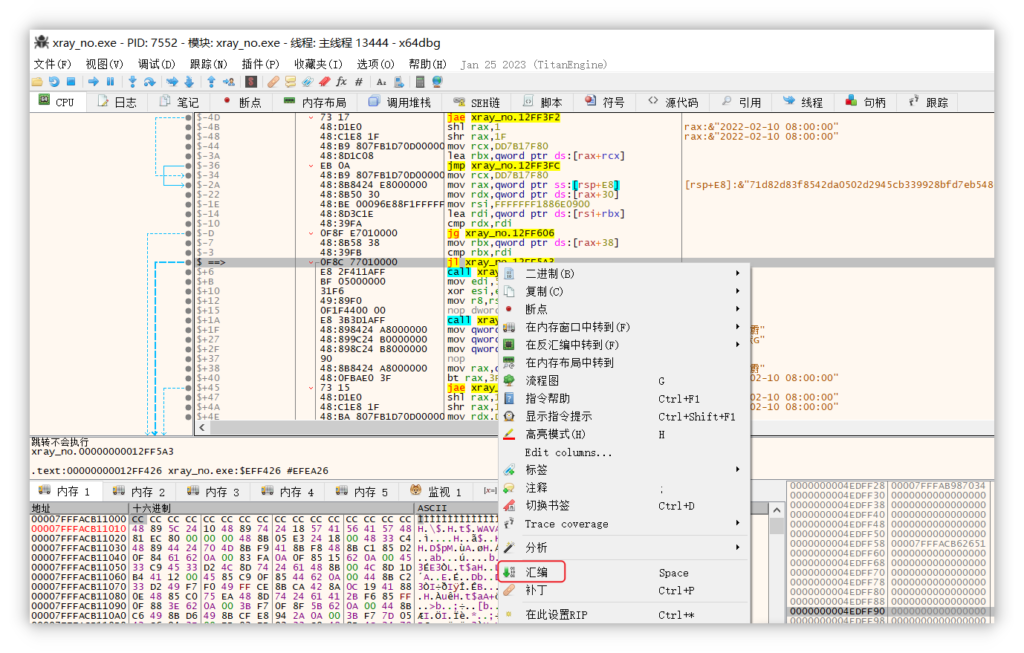Expand the 断点 context submenu
Viewport: 1024px width, 653px height.
click(625, 309)
